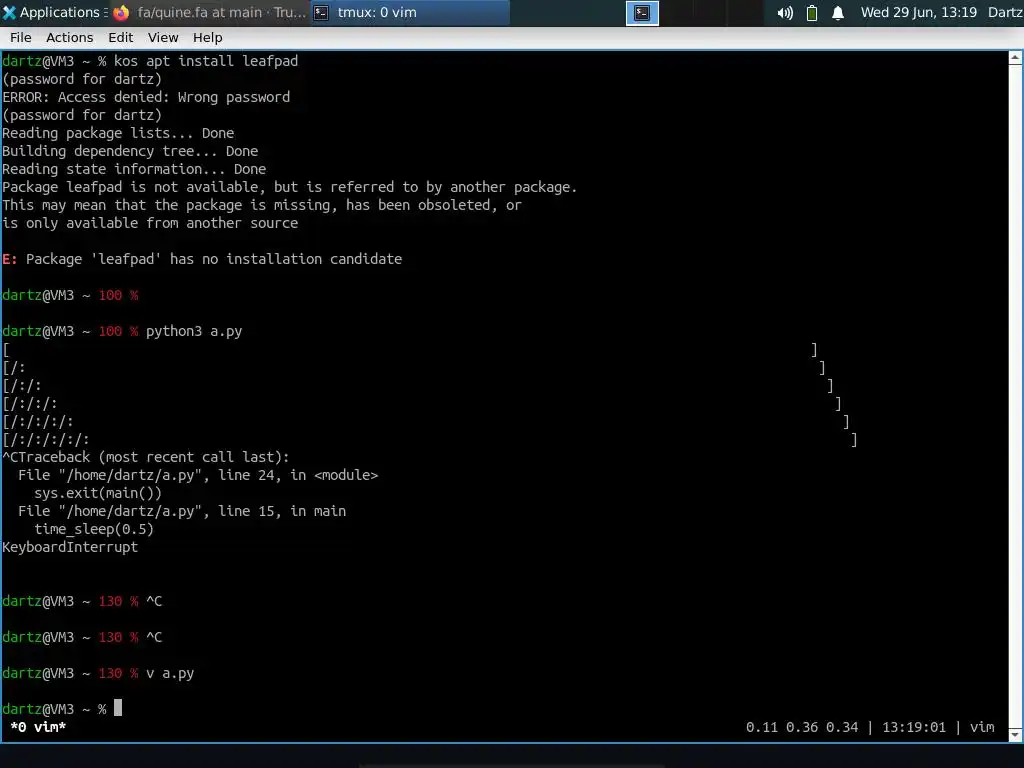The image size is (1024, 768).
Task: Open the Dartz user menu in the panel
Action: [x=1005, y=12]
